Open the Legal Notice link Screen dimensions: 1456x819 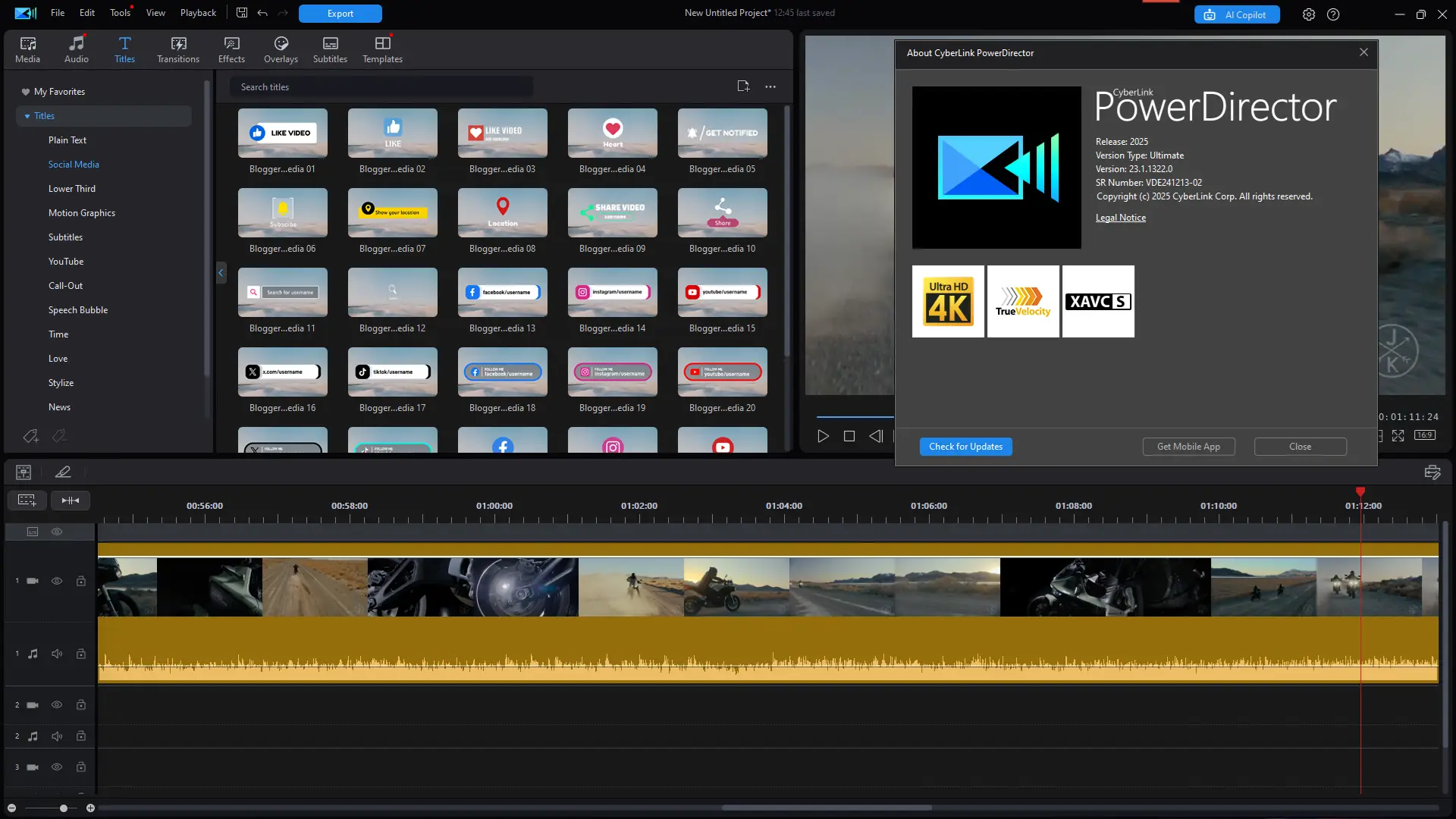click(1120, 218)
